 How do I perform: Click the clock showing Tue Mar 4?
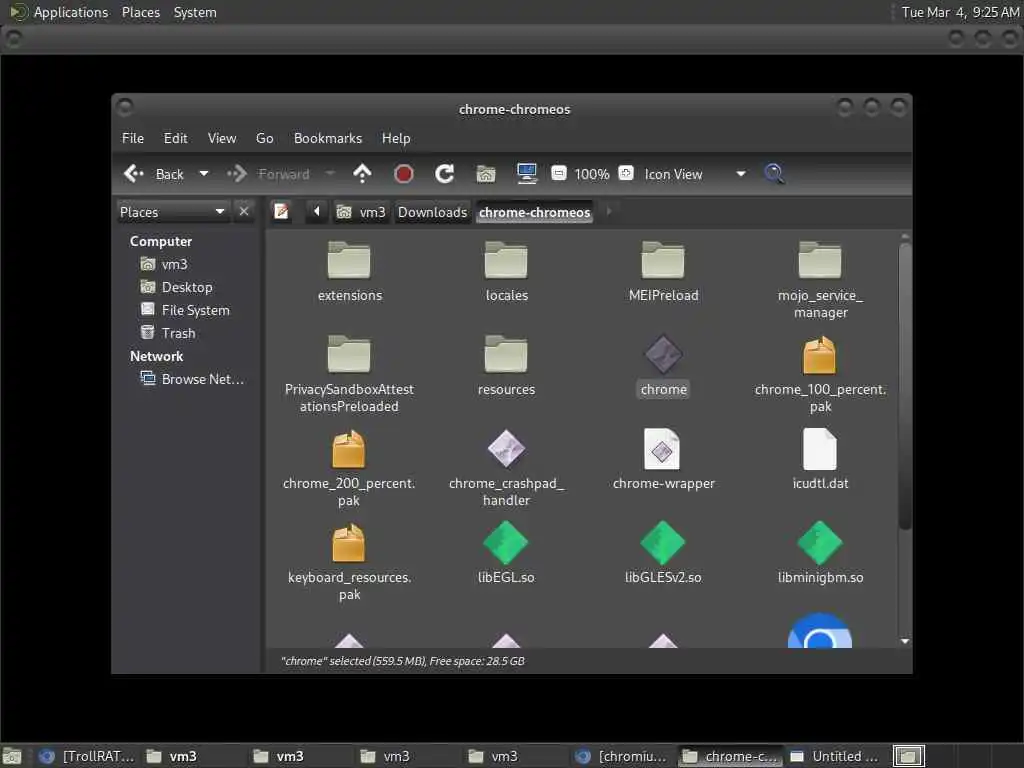click(x=960, y=12)
